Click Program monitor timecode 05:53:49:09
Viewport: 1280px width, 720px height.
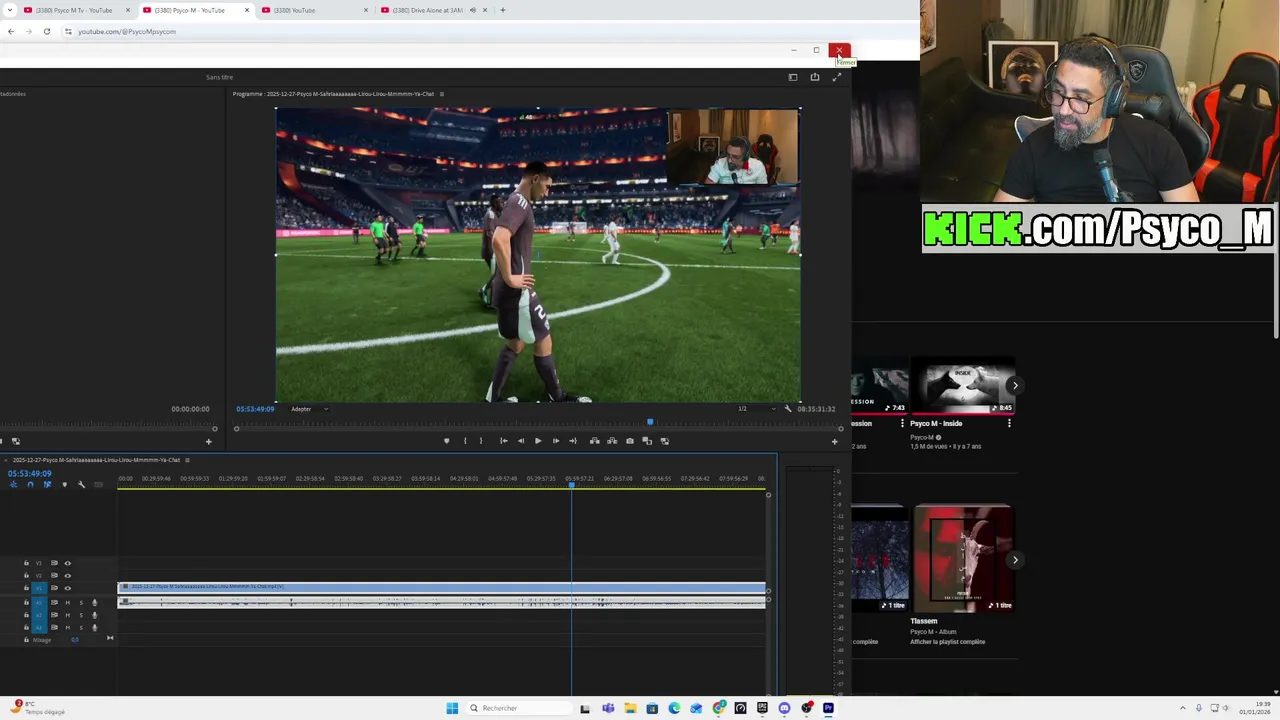255,409
